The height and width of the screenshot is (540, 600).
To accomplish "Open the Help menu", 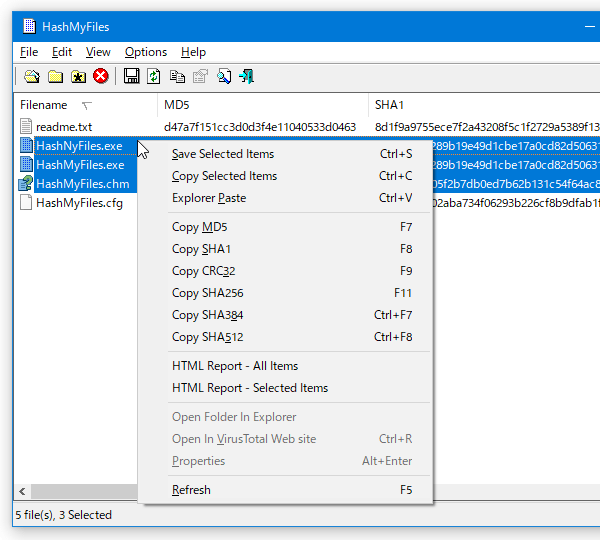I will (x=193, y=52).
